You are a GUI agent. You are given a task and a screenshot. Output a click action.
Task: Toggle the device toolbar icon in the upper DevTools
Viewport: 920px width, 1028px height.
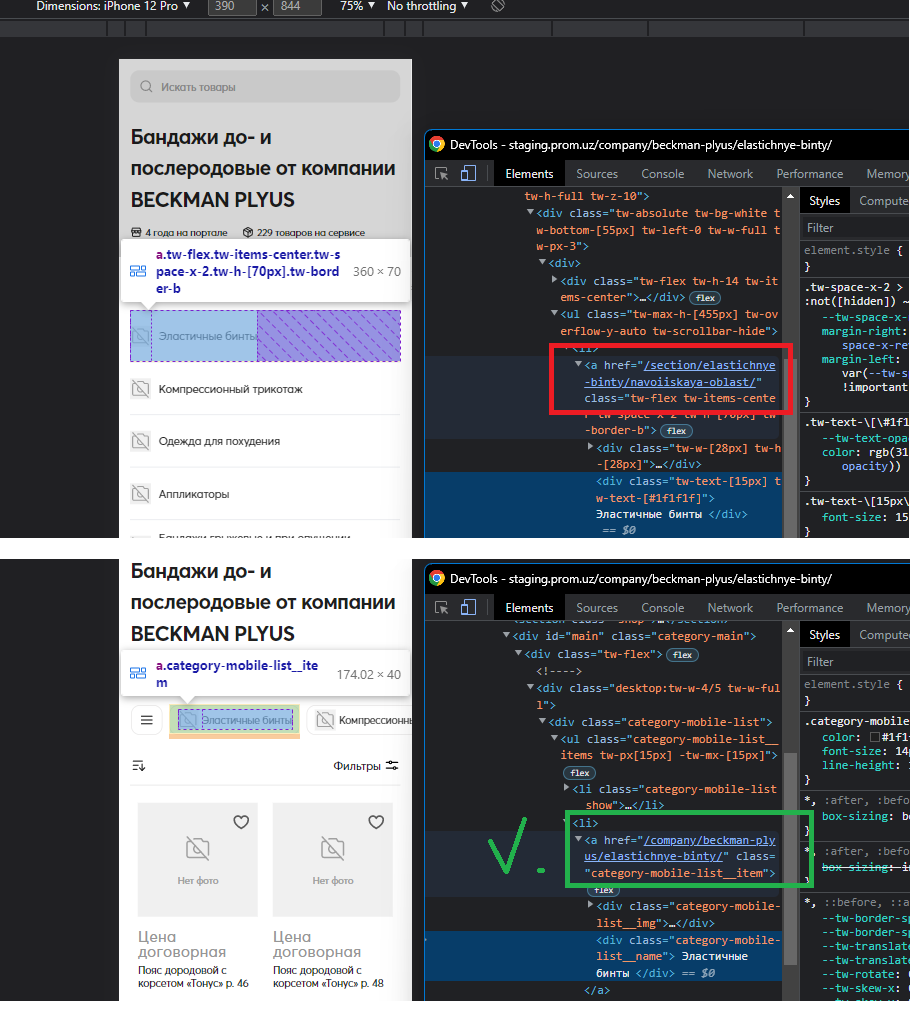coord(468,174)
